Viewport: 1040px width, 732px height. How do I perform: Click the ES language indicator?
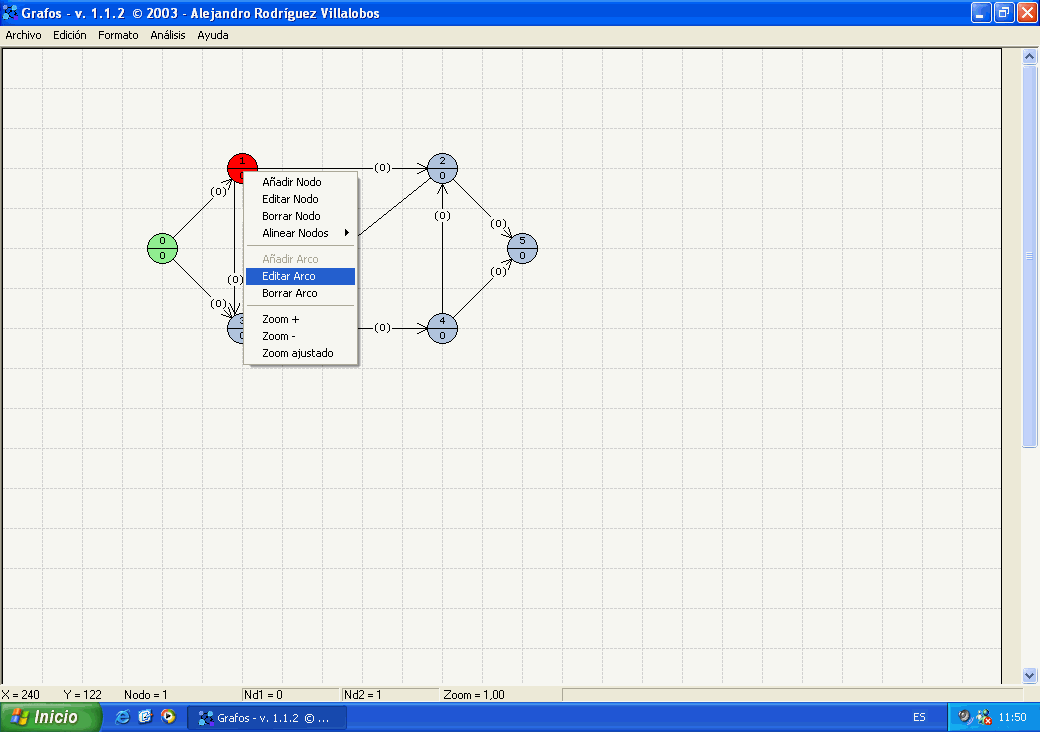pyautogui.click(x=919, y=717)
